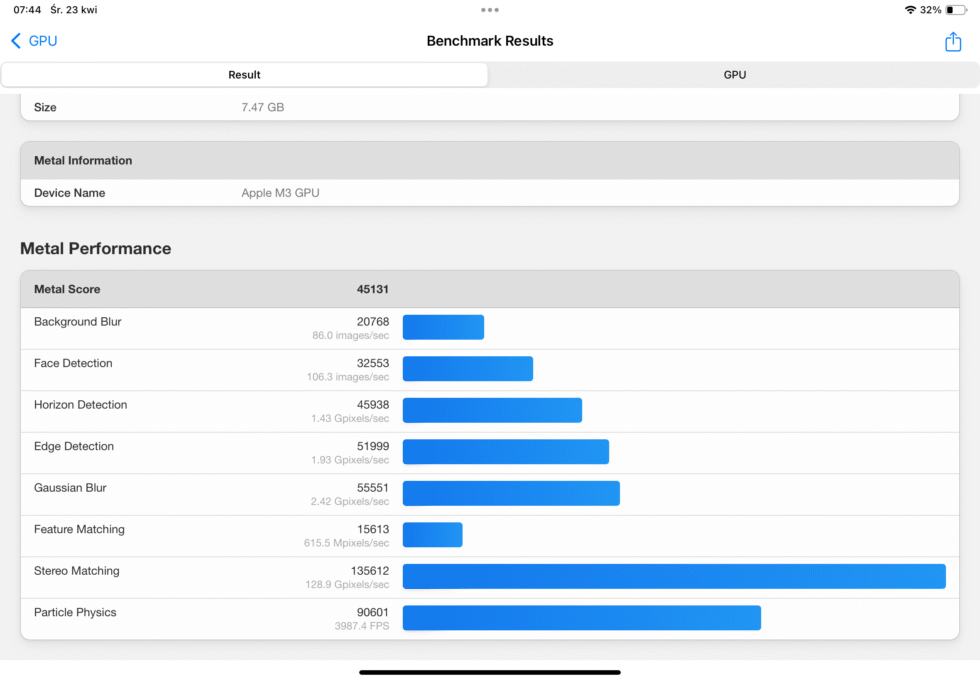
Task: Tap the battery indicator icon
Action: coord(955,10)
